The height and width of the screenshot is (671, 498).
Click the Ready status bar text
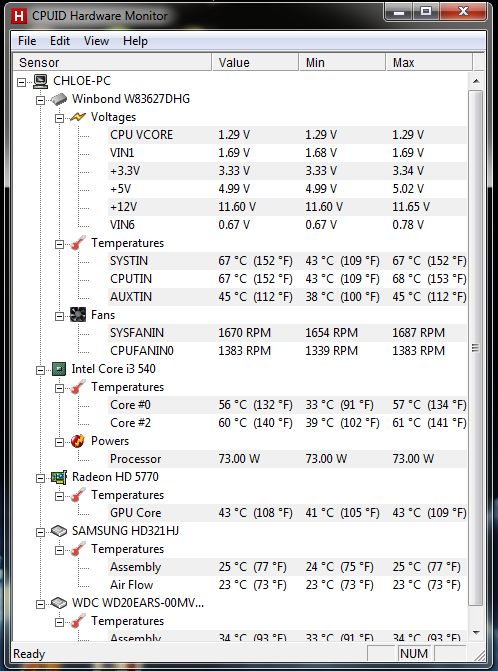29,654
